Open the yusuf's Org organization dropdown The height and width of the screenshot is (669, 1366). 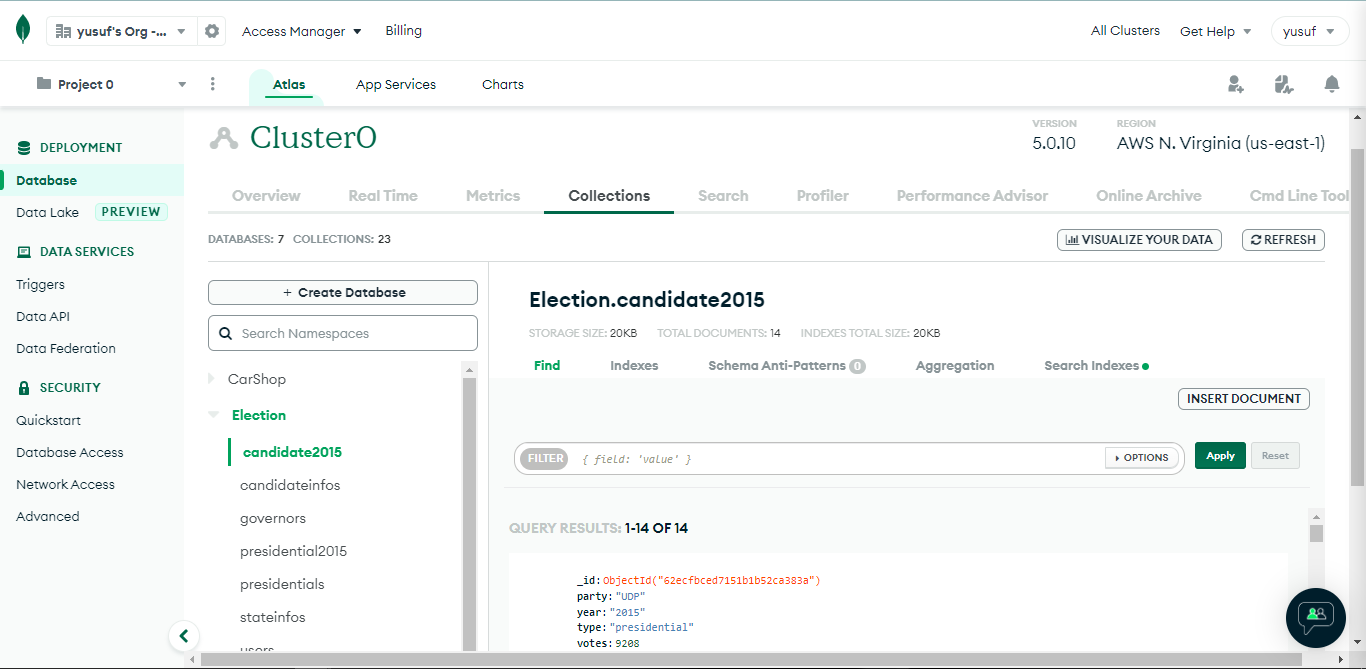(122, 31)
